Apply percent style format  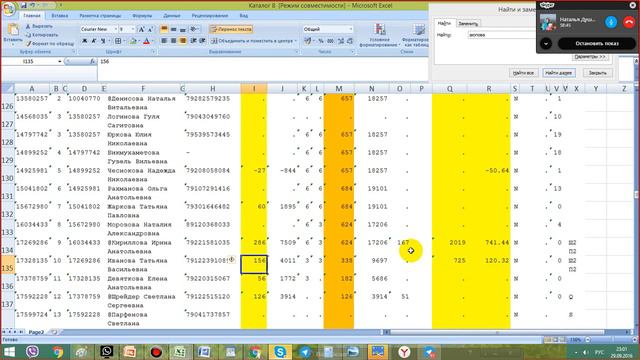tap(321, 41)
